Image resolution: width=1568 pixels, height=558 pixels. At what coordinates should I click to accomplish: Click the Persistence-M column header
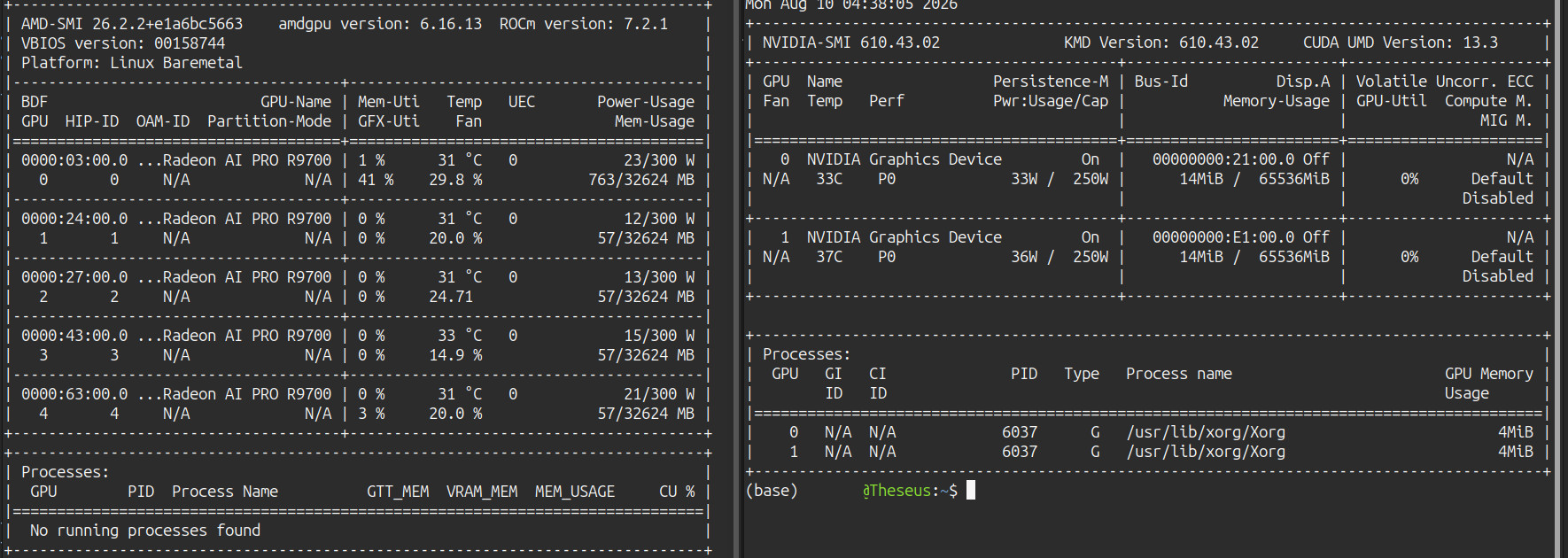coord(1051,81)
